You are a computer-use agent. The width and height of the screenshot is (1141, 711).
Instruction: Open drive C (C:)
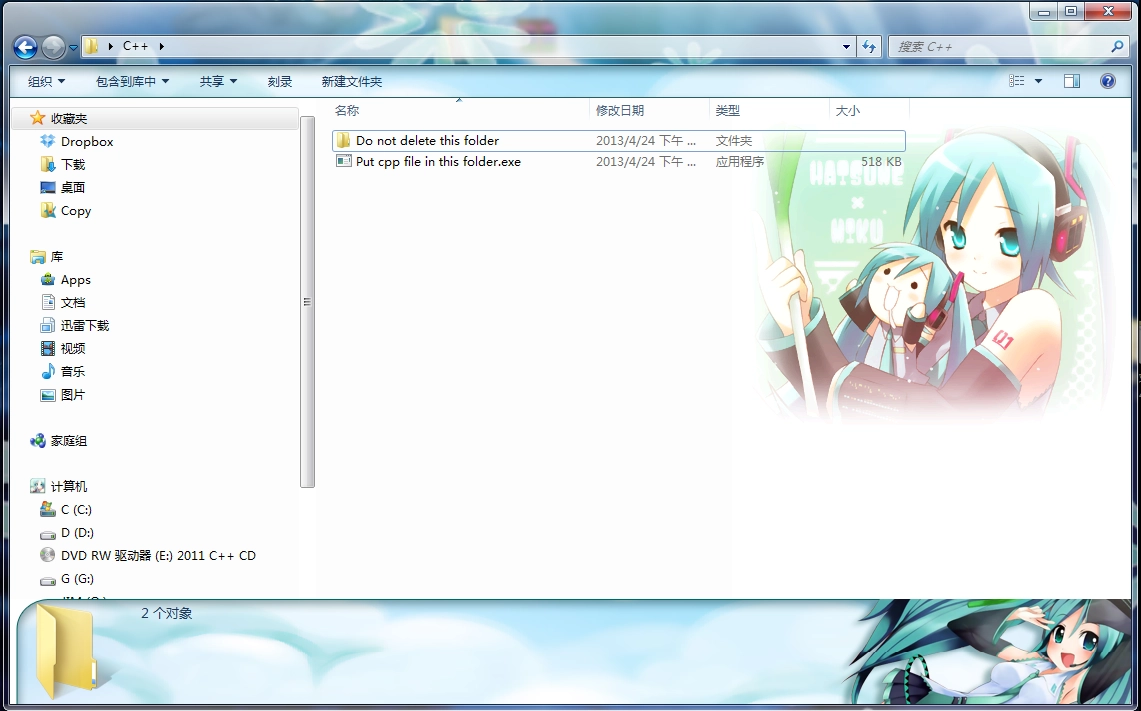pos(76,509)
